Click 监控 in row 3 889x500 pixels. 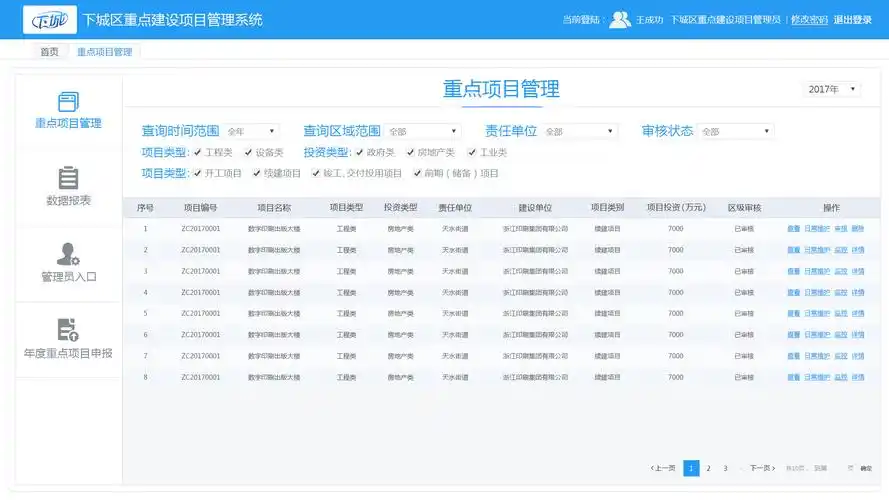[x=841, y=272]
